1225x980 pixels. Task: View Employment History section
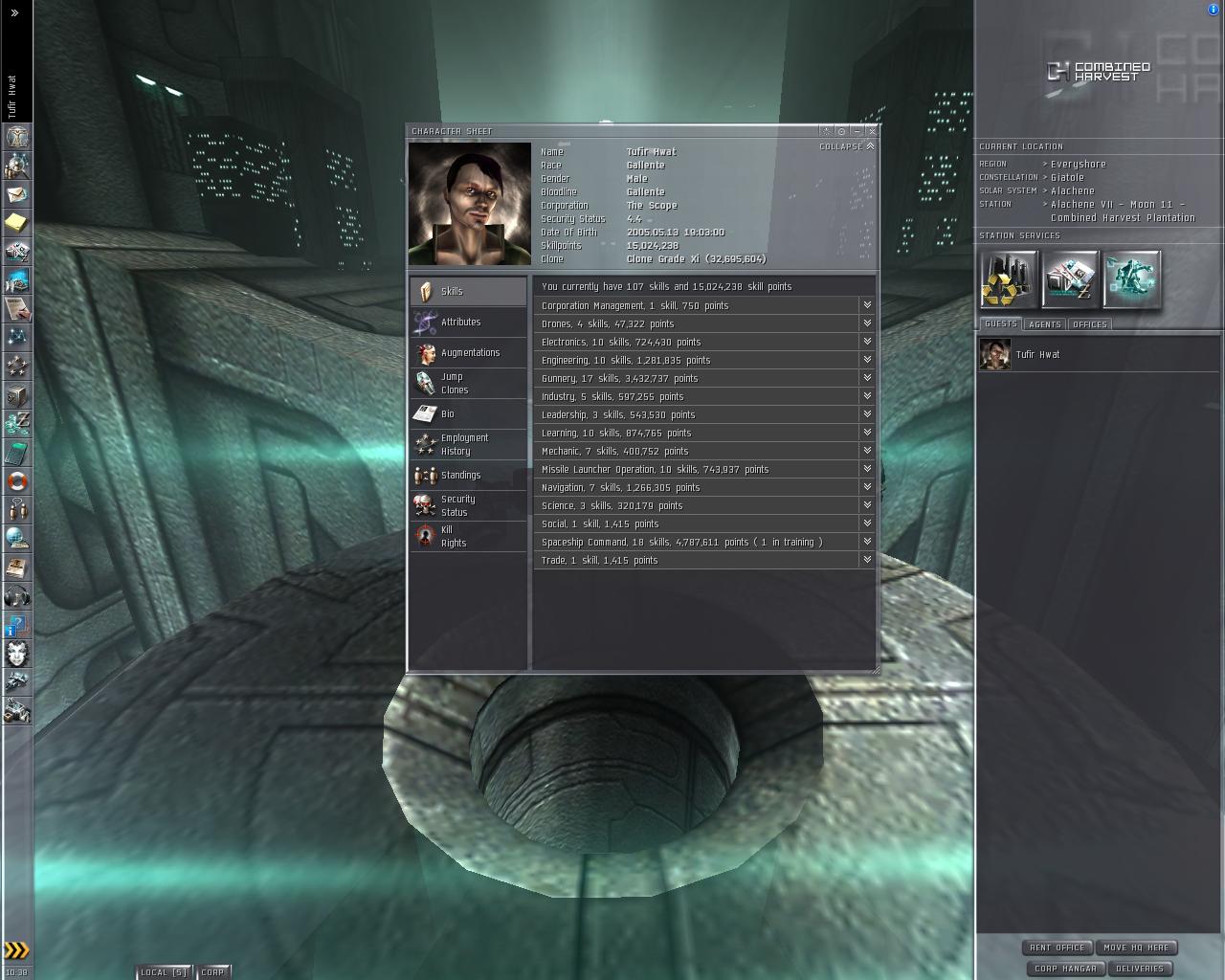(x=468, y=444)
